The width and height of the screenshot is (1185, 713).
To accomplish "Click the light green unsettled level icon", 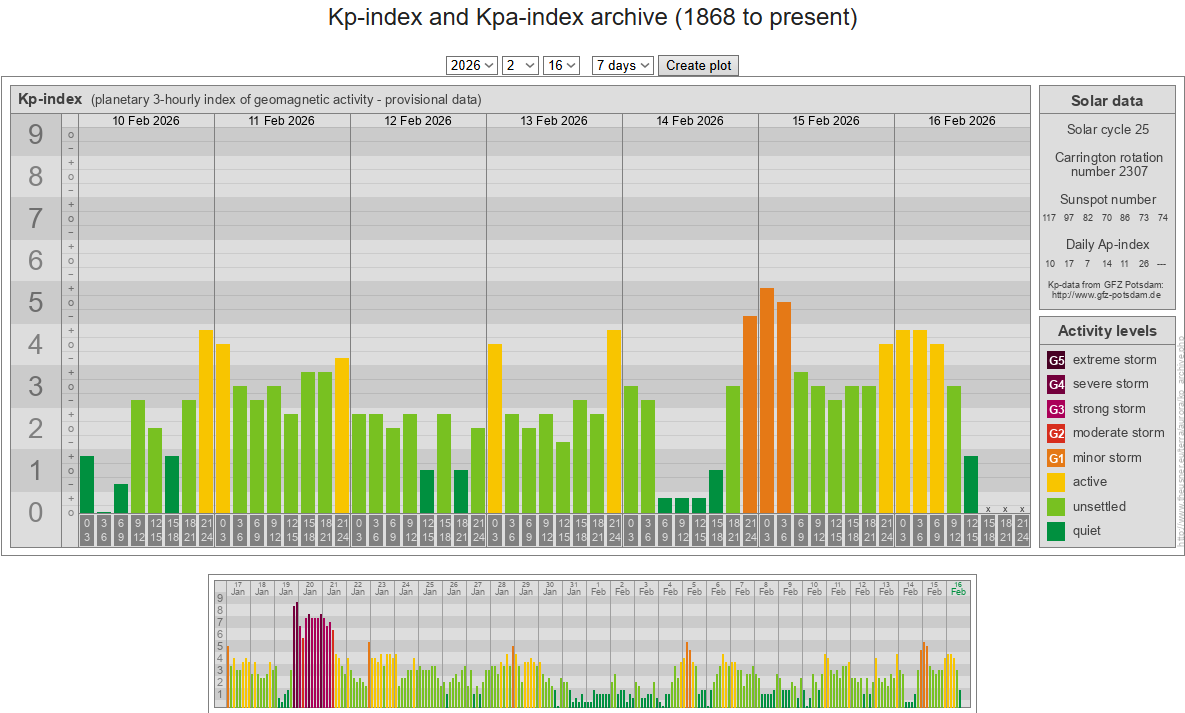I will pyautogui.click(x=1056, y=506).
